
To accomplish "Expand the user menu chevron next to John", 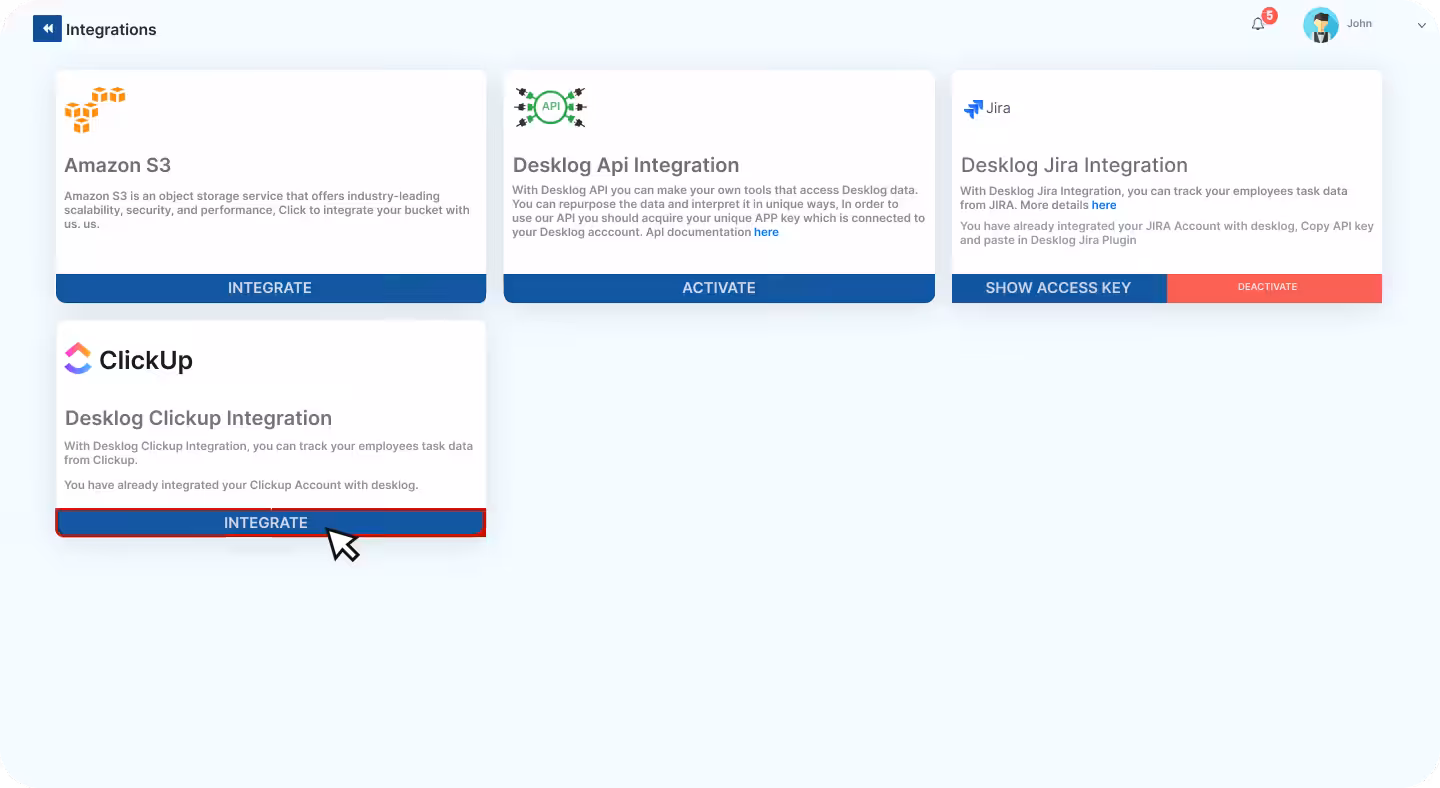I will 1421,26.
